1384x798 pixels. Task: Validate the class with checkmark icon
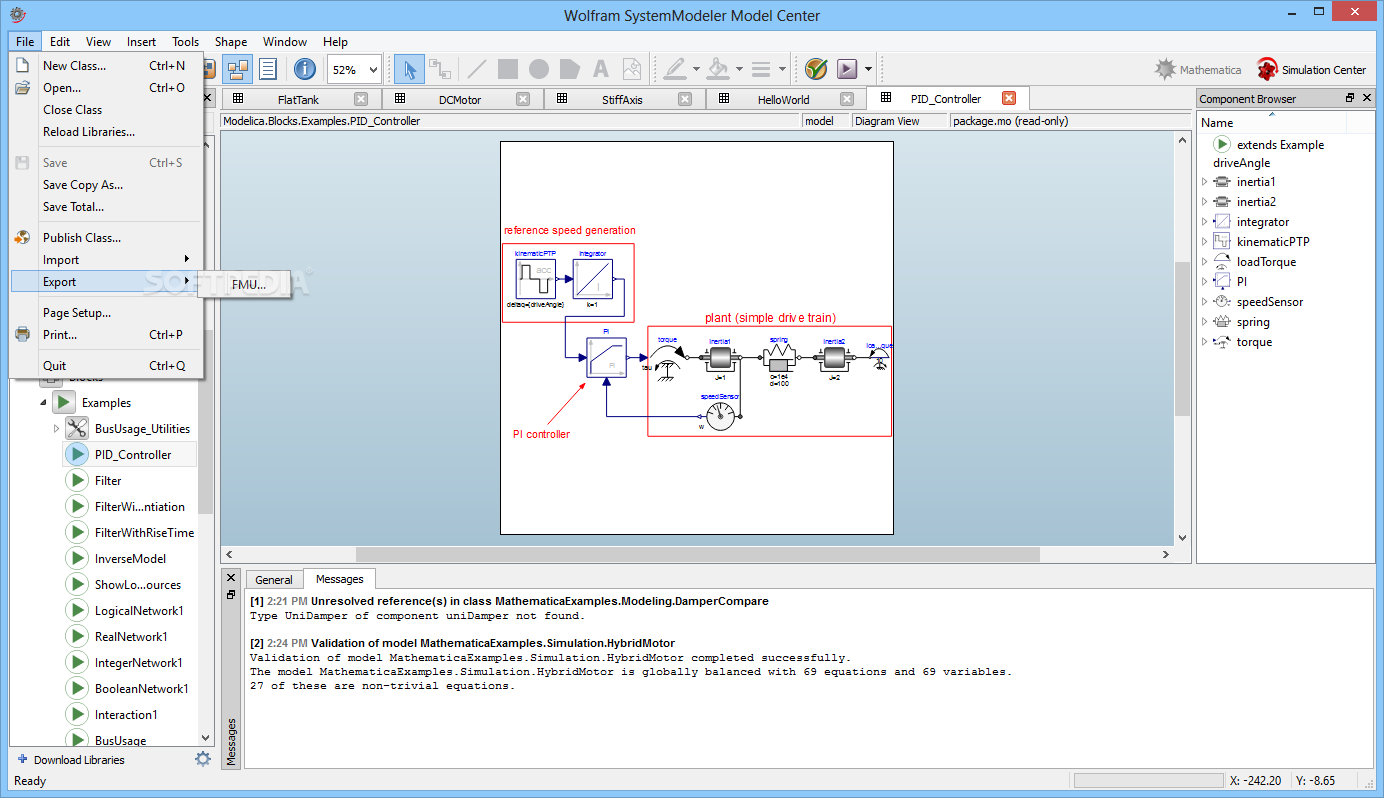[816, 69]
